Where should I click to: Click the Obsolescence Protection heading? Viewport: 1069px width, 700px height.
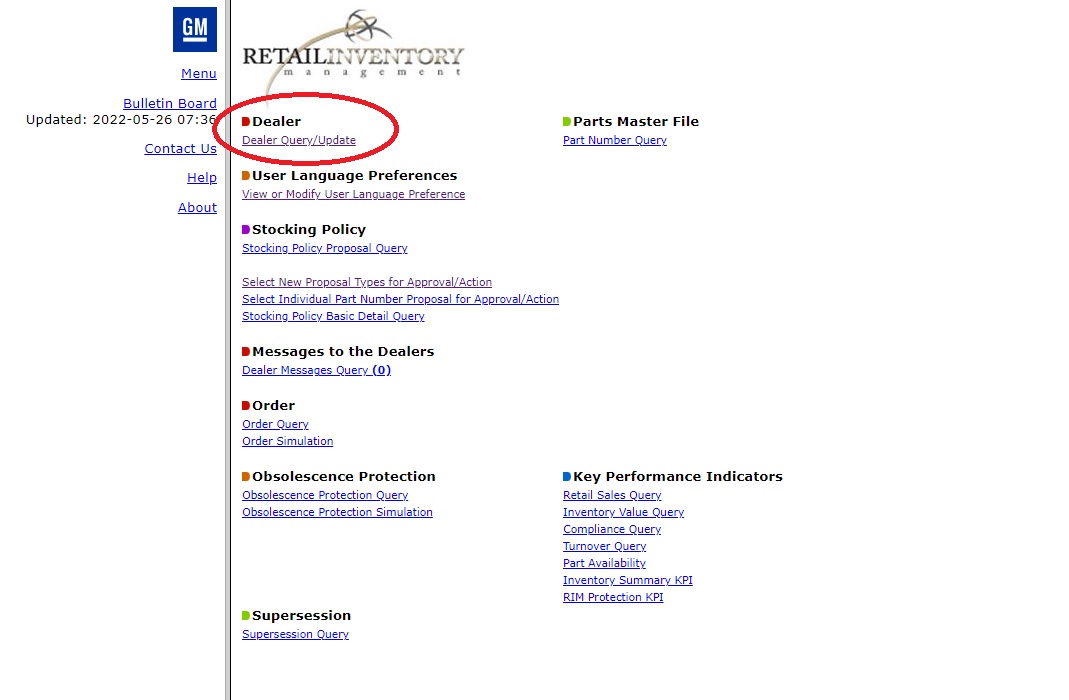344,476
